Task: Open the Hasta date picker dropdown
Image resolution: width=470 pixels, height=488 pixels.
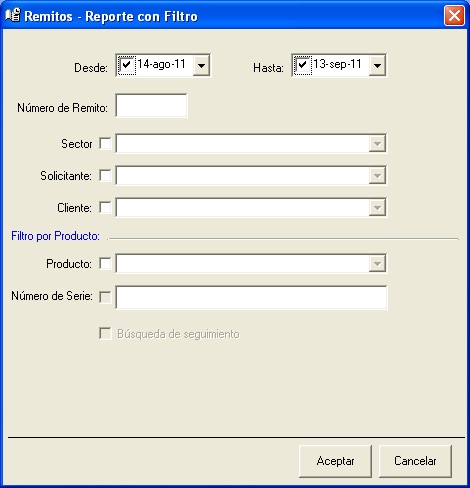Action: (377, 65)
